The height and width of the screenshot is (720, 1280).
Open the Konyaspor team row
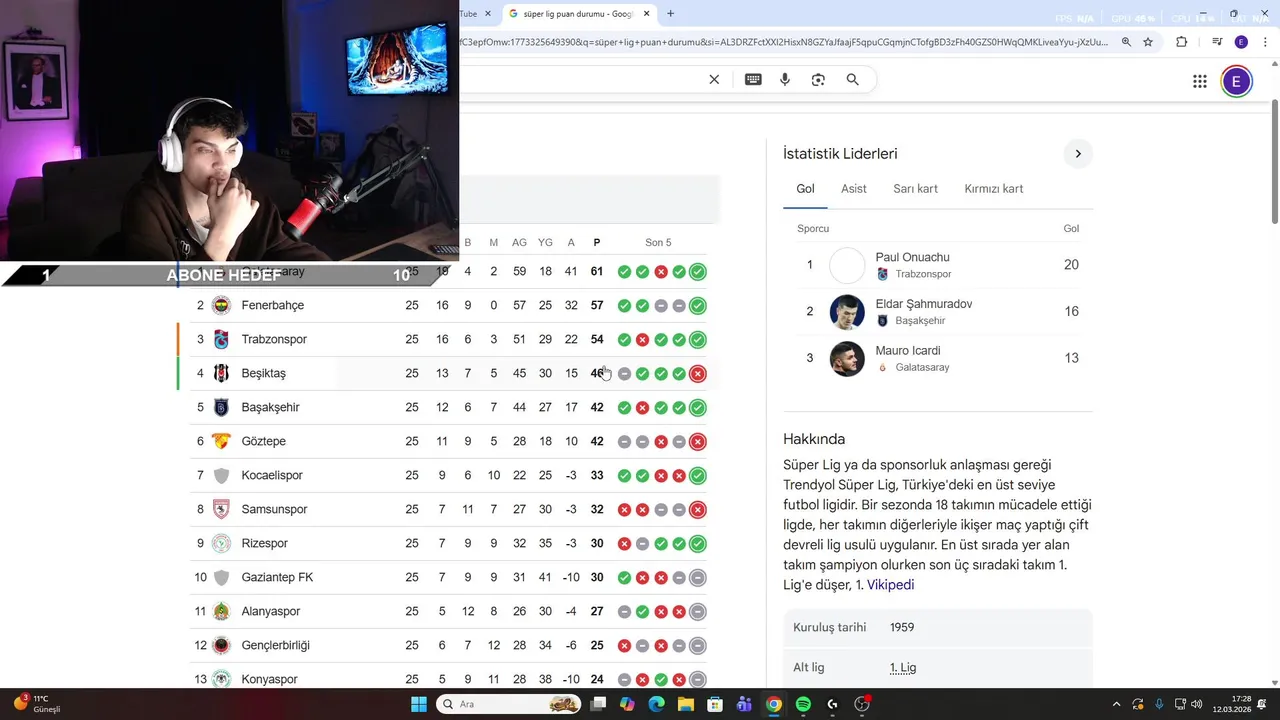coord(448,677)
